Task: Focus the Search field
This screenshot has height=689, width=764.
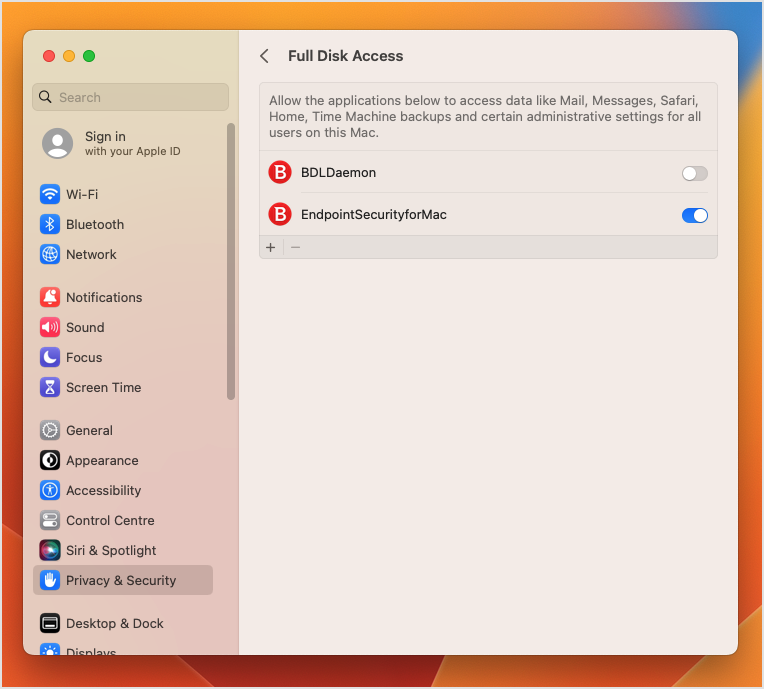Action: pyautogui.click(x=131, y=97)
